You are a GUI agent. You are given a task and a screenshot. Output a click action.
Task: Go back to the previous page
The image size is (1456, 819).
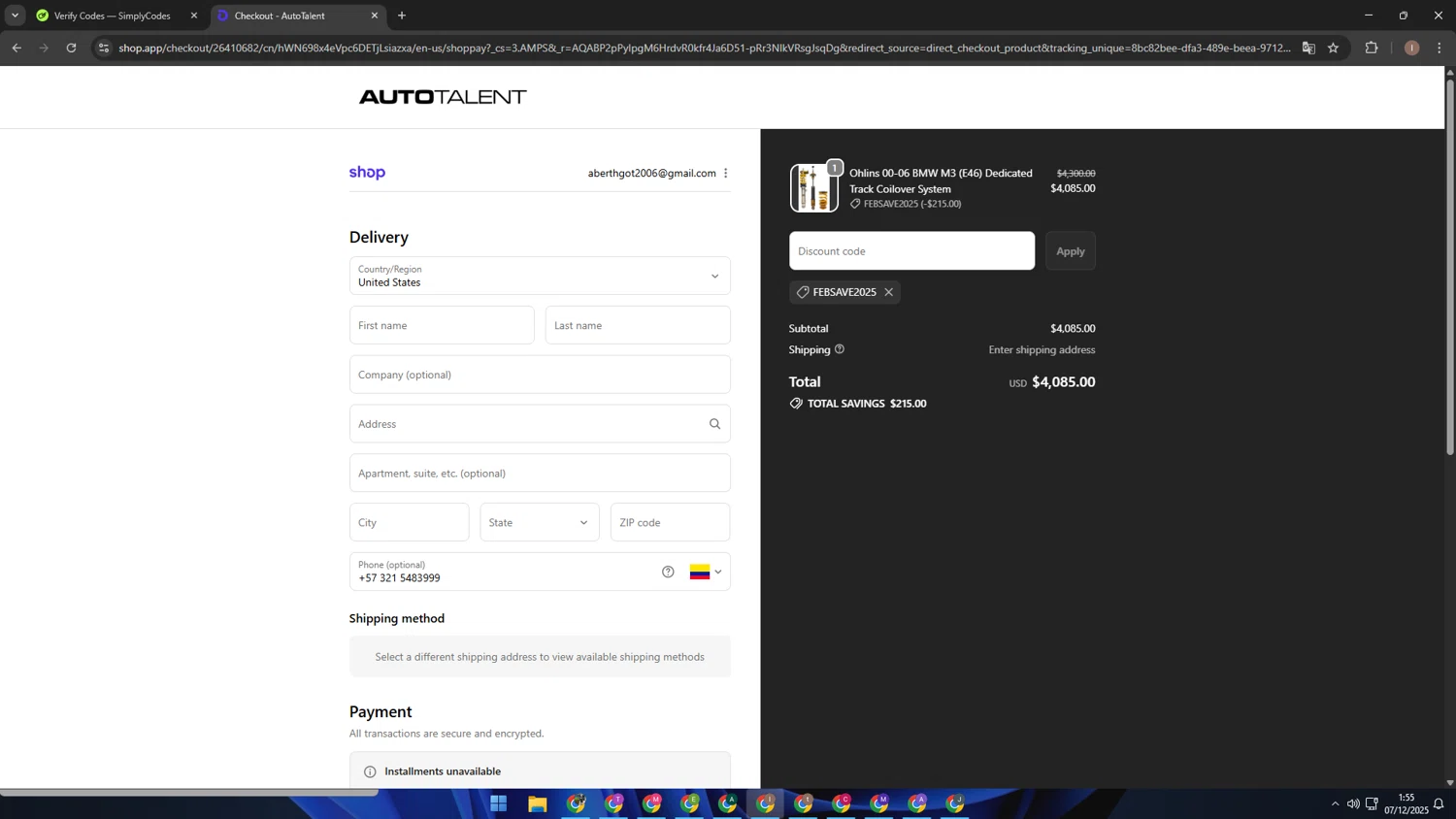17,48
